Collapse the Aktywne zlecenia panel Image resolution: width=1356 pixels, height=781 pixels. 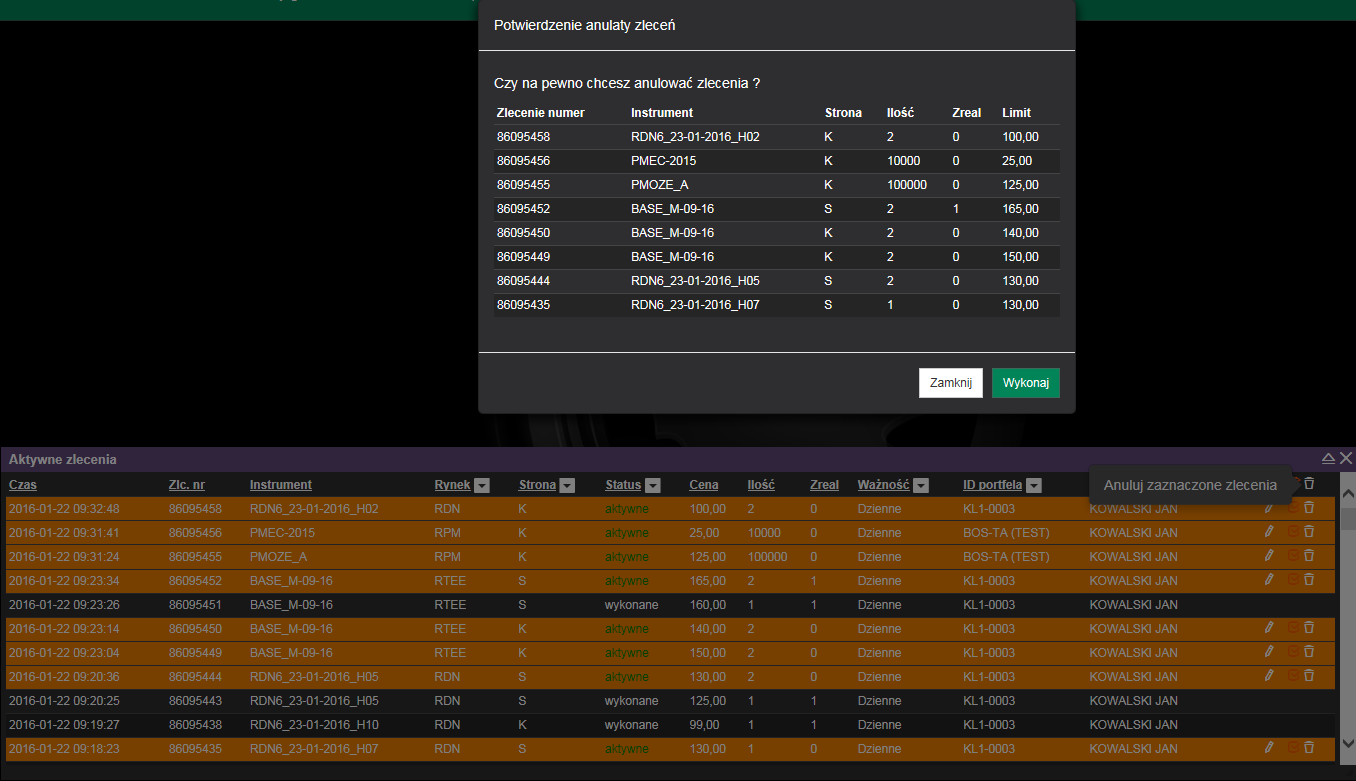coord(1328,458)
